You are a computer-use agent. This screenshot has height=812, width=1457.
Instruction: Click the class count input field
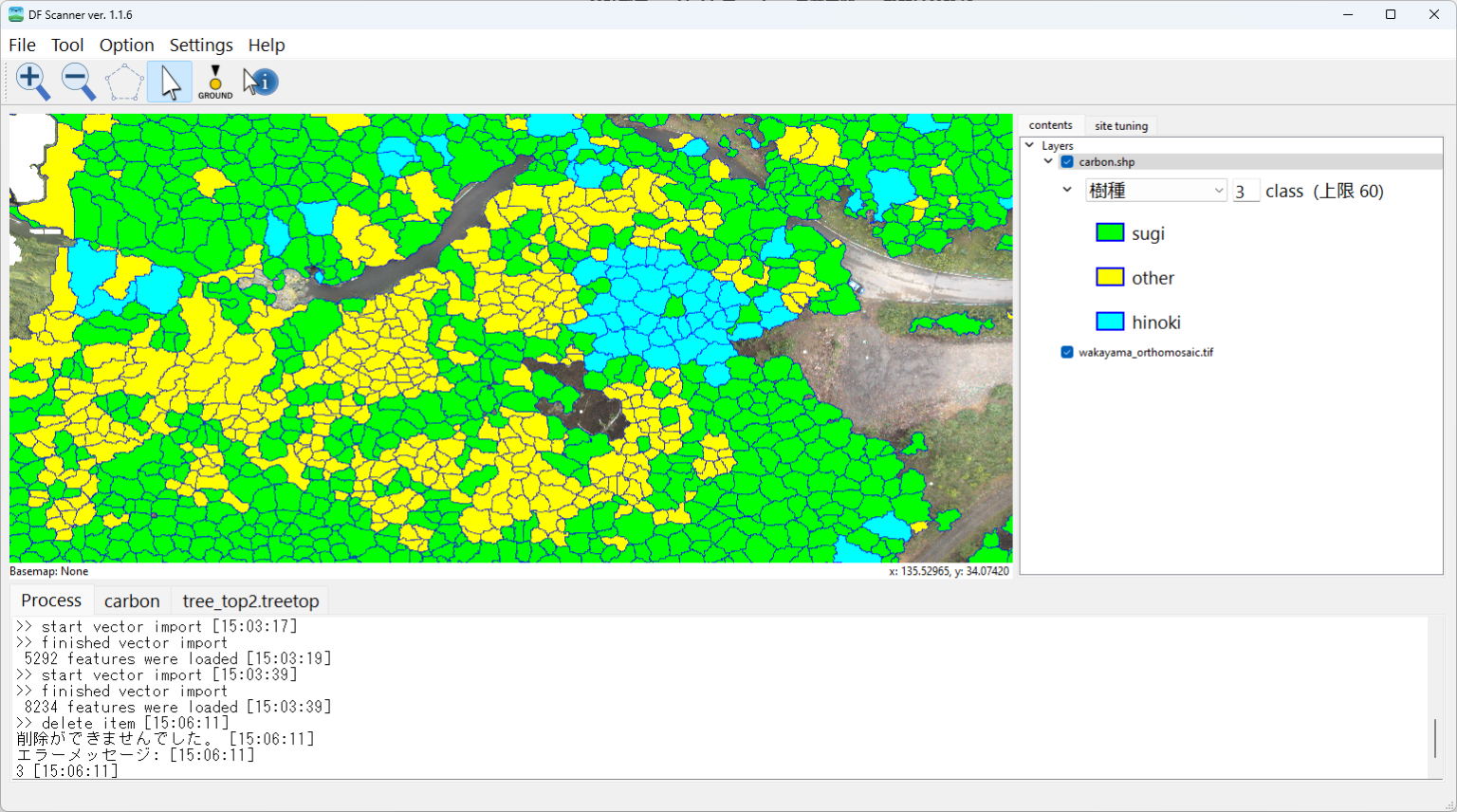(1245, 191)
